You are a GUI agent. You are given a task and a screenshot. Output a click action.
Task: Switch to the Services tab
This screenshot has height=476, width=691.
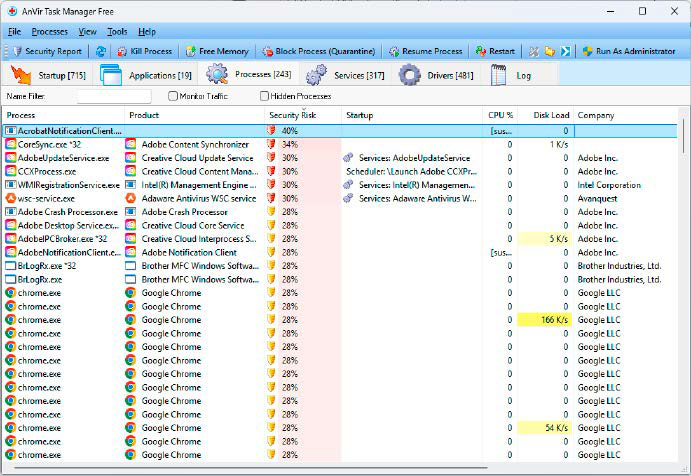click(x=346, y=75)
